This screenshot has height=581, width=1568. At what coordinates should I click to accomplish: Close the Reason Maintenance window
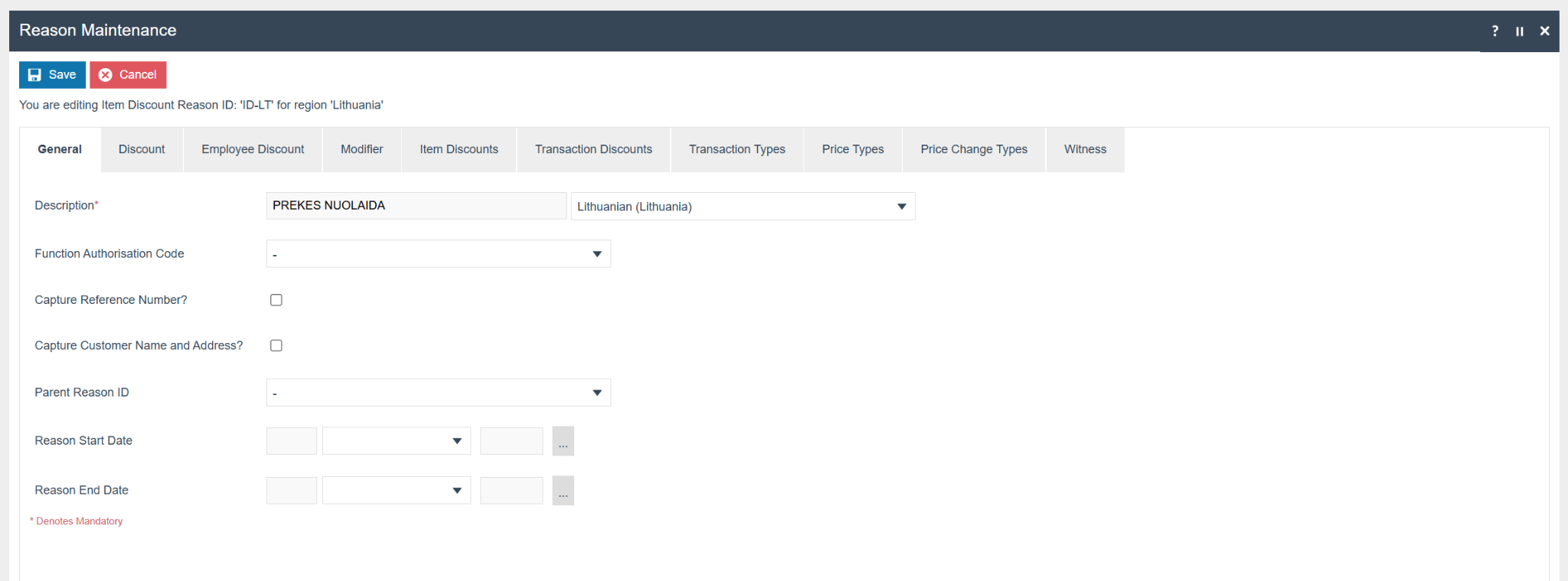[1544, 31]
